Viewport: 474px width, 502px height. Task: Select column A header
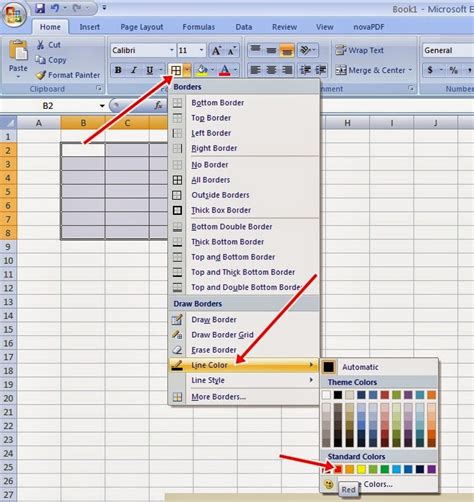(39, 123)
